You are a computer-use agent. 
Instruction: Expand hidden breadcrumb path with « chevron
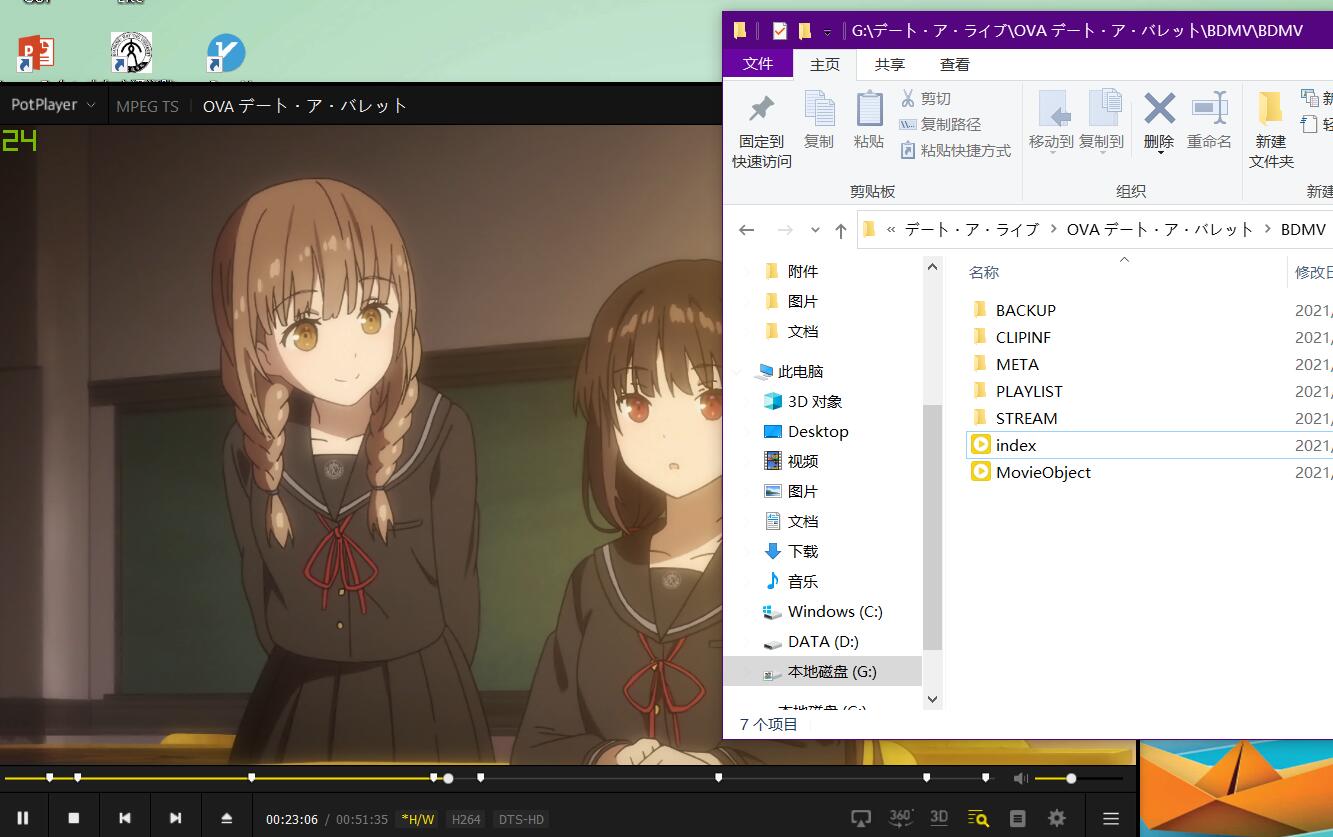pyautogui.click(x=892, y=230)
